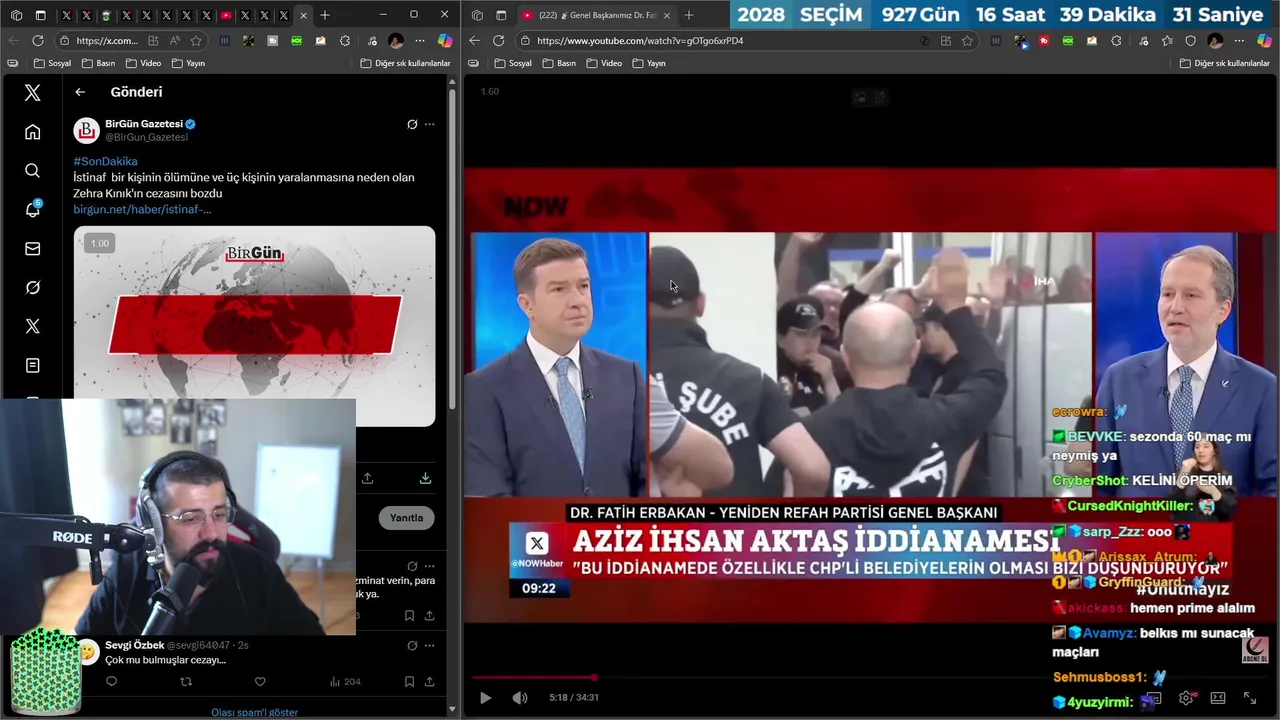1280x720 pixels.
Task: Open workspaces icon in YouTube browser window
Action: [477, 15]
